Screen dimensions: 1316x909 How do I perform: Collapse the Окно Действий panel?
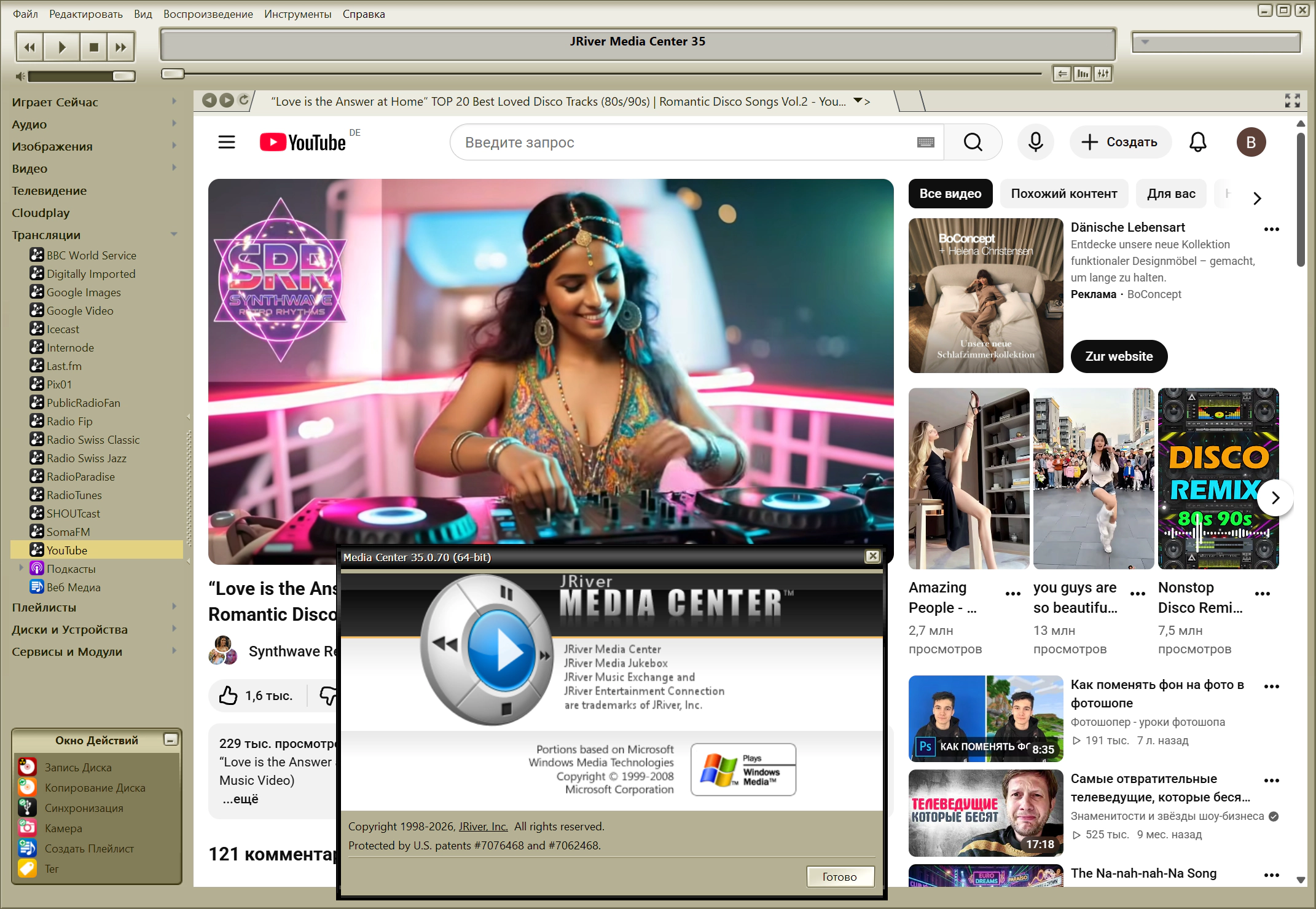tap(170, 739)
